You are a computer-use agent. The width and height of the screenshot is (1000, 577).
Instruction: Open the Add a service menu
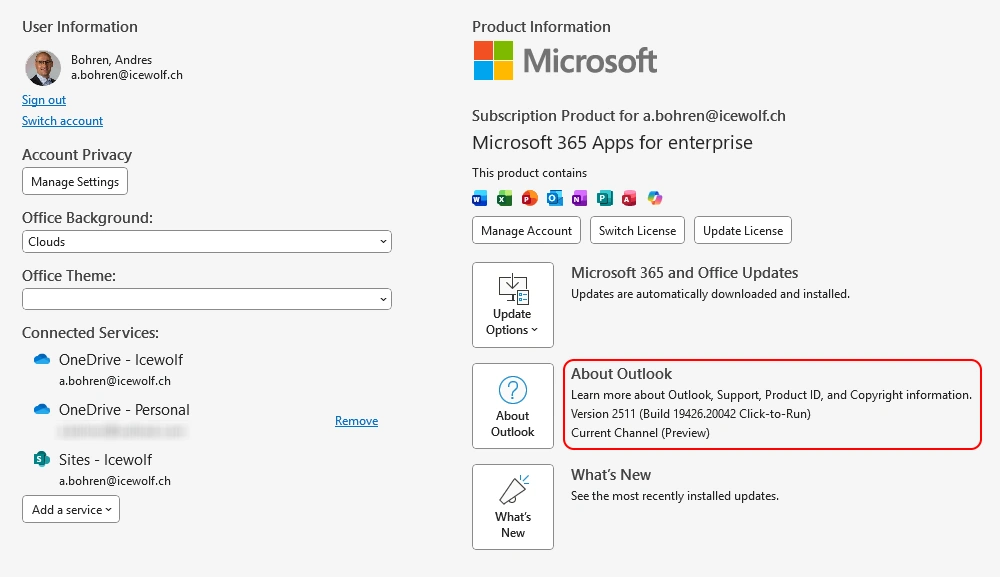[71, 509]
